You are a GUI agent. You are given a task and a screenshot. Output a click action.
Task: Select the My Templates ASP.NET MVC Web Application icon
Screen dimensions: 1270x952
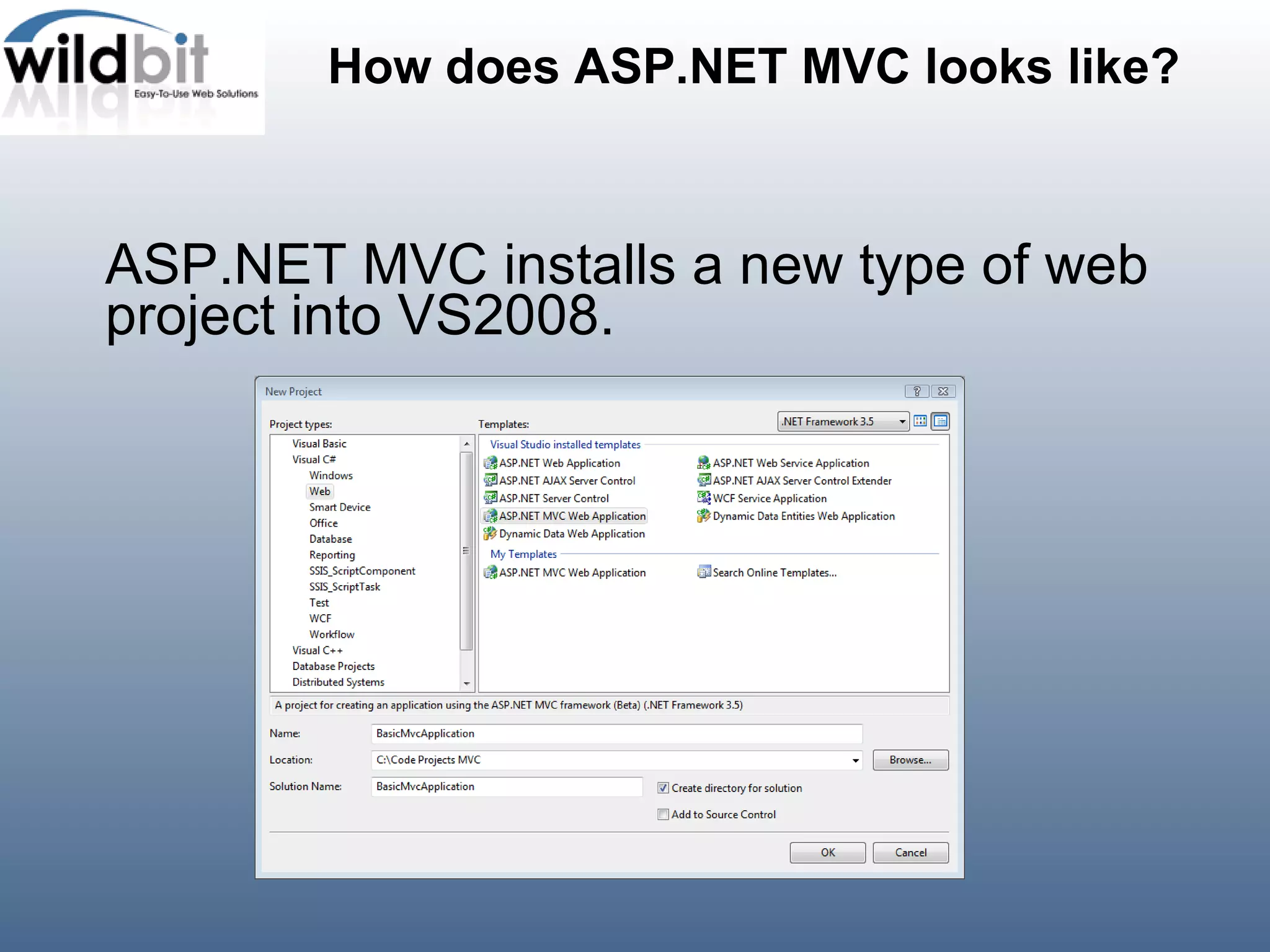490,572
